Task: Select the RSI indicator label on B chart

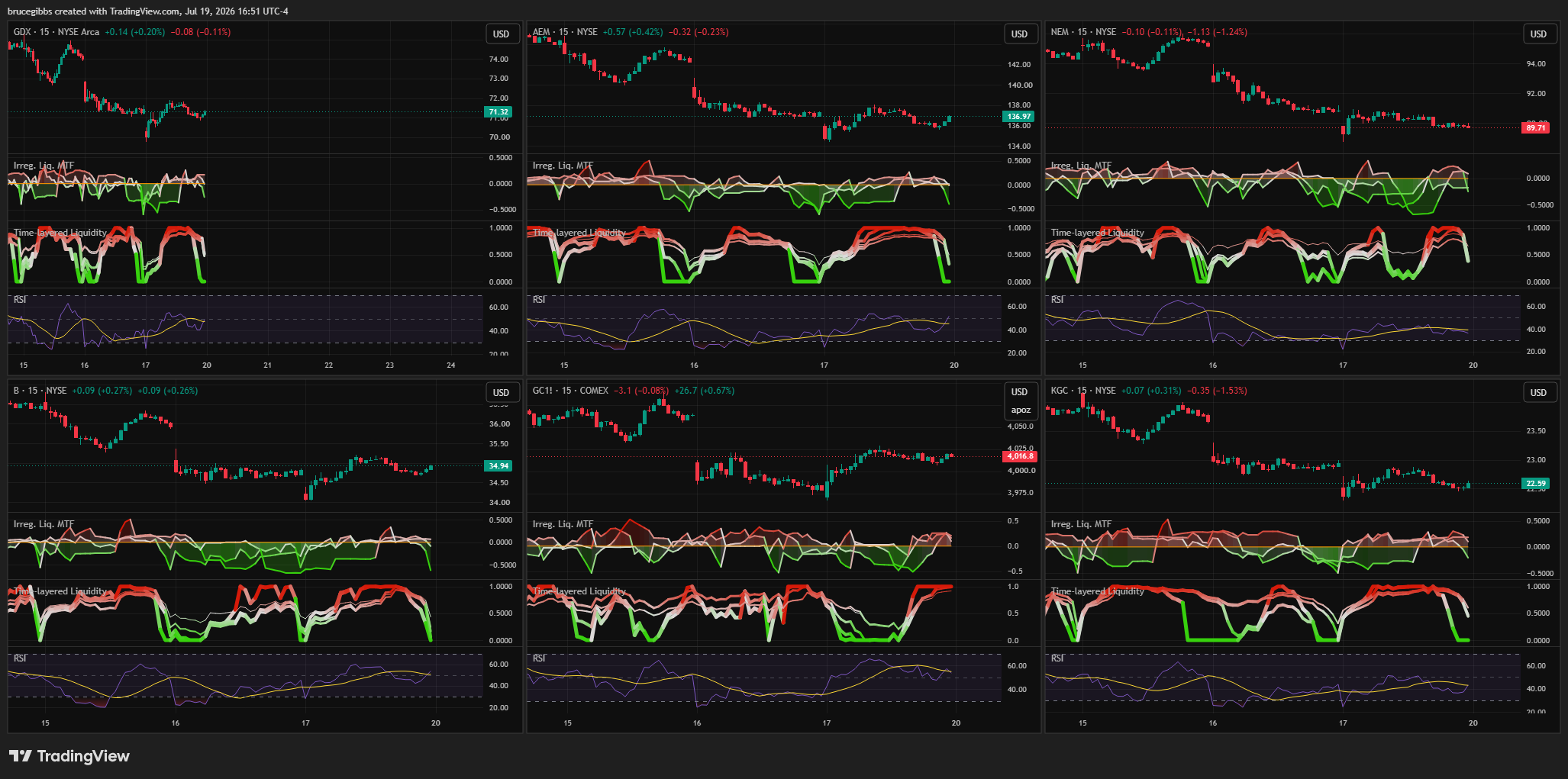Action: pyautogui.click(x=20, y=658)
